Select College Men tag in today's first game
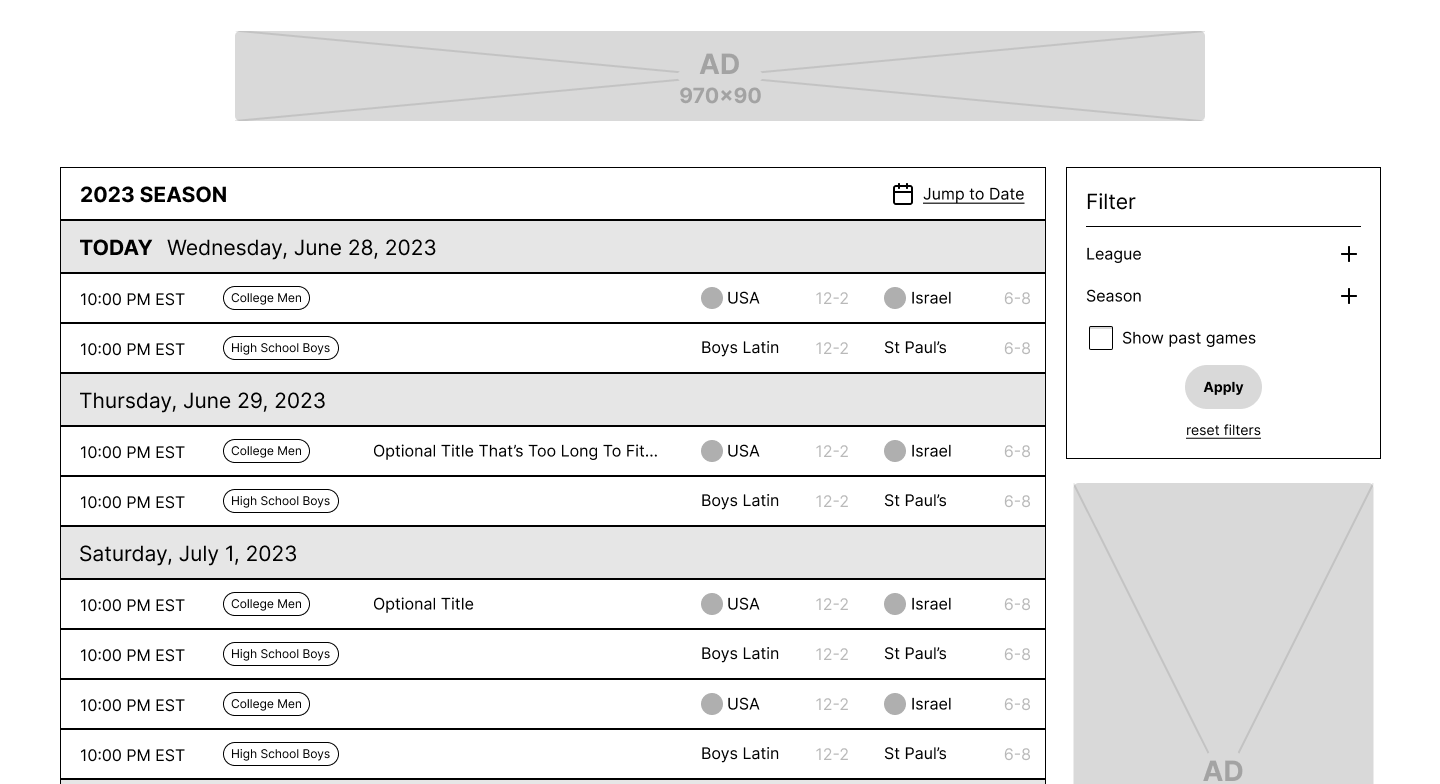Screen dimensions: 1440x784 (x=266, y=298)
